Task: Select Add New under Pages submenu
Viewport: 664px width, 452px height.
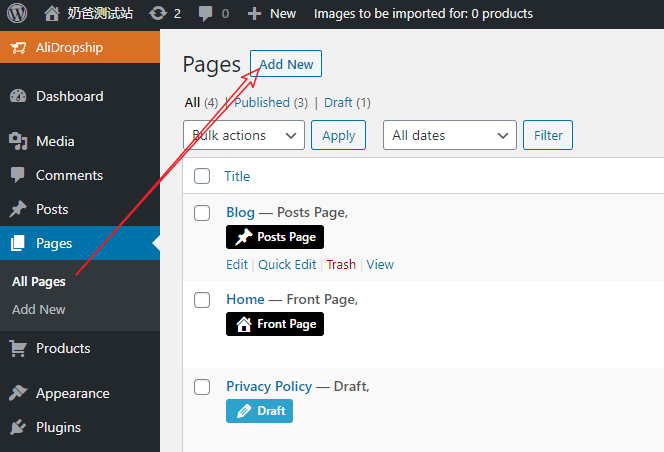Action: [39, 309]
